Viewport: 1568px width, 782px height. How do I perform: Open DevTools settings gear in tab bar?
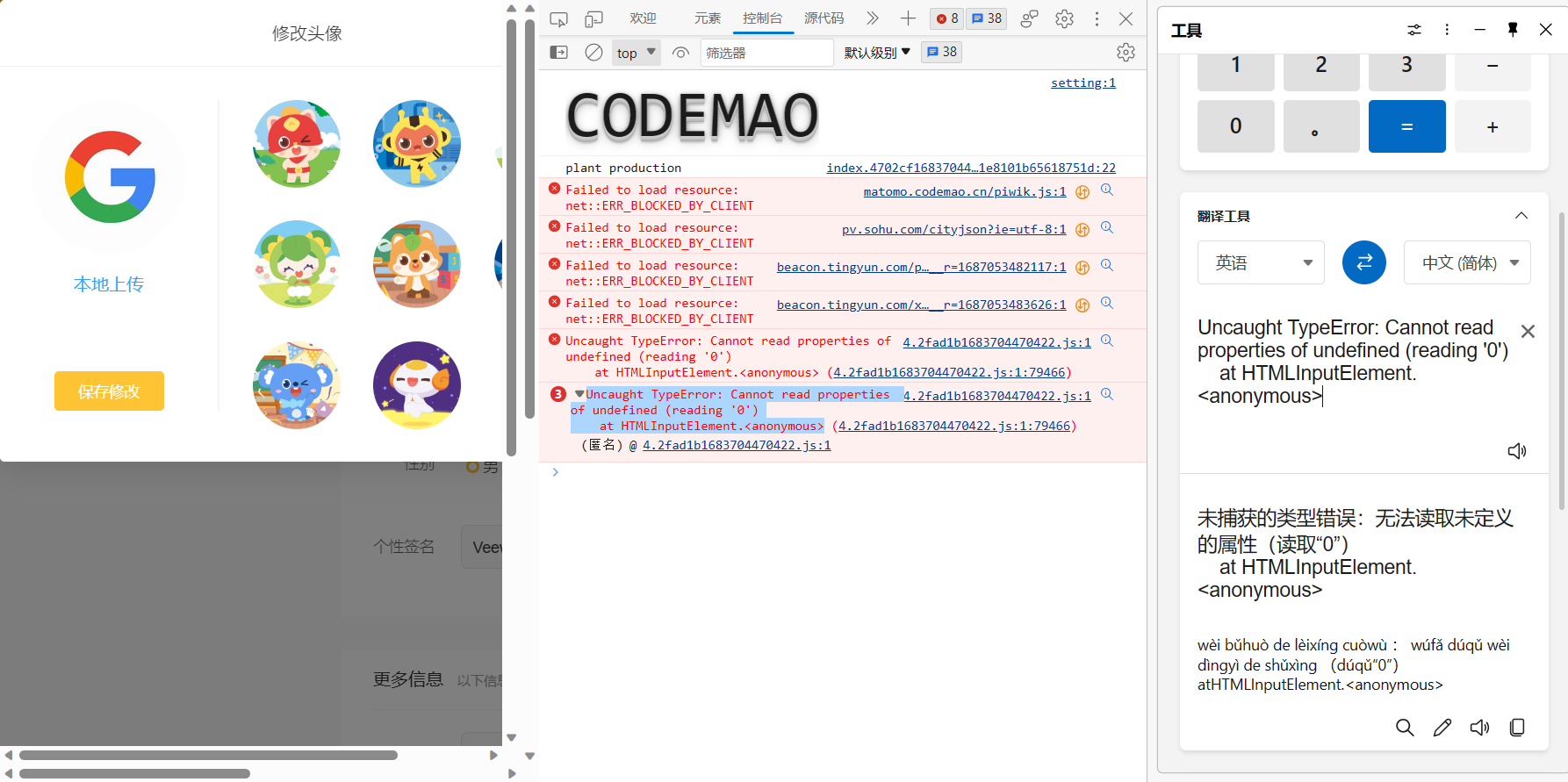tap(1064, 18)
